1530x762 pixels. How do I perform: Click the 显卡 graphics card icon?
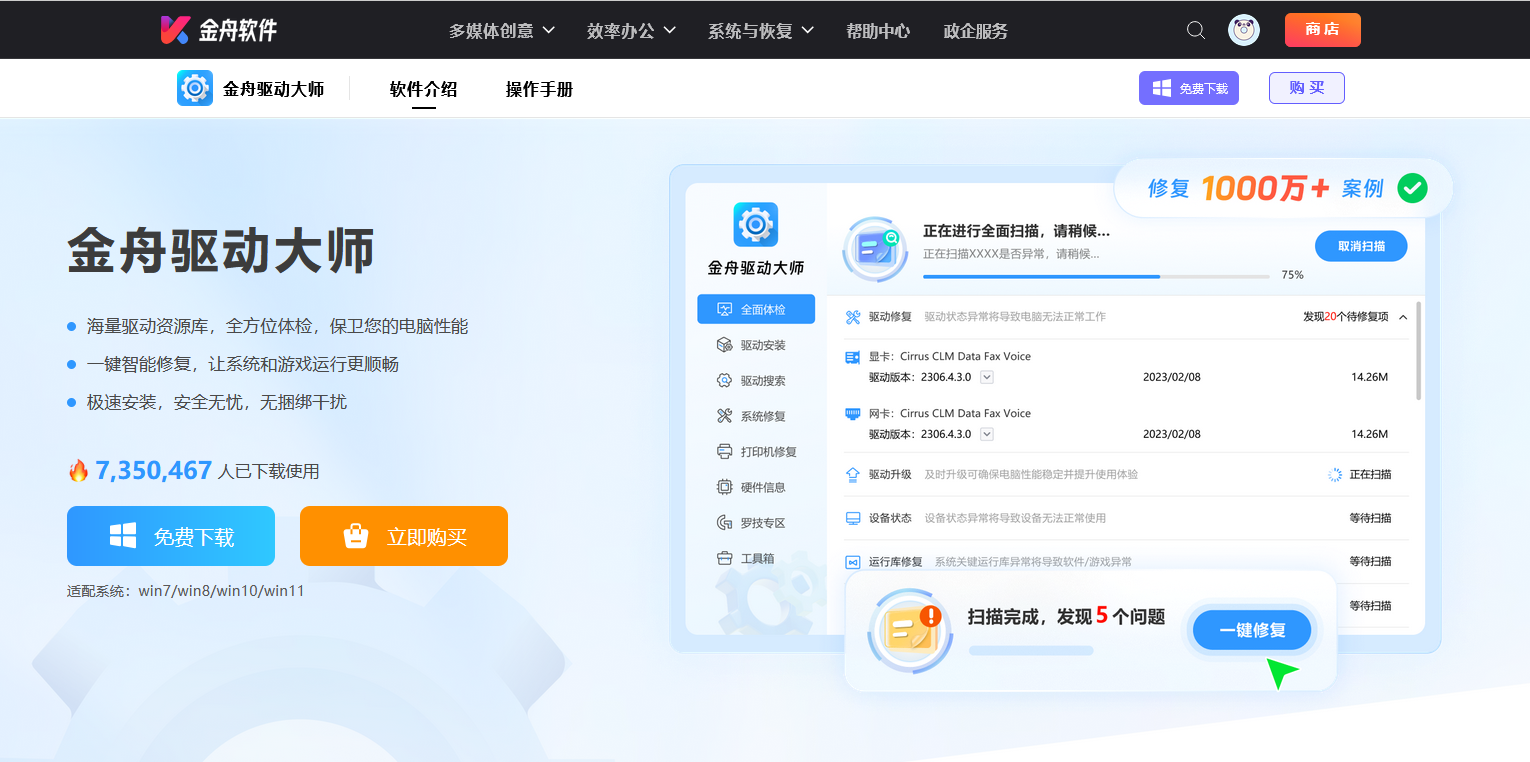click(x=853, y=357)
